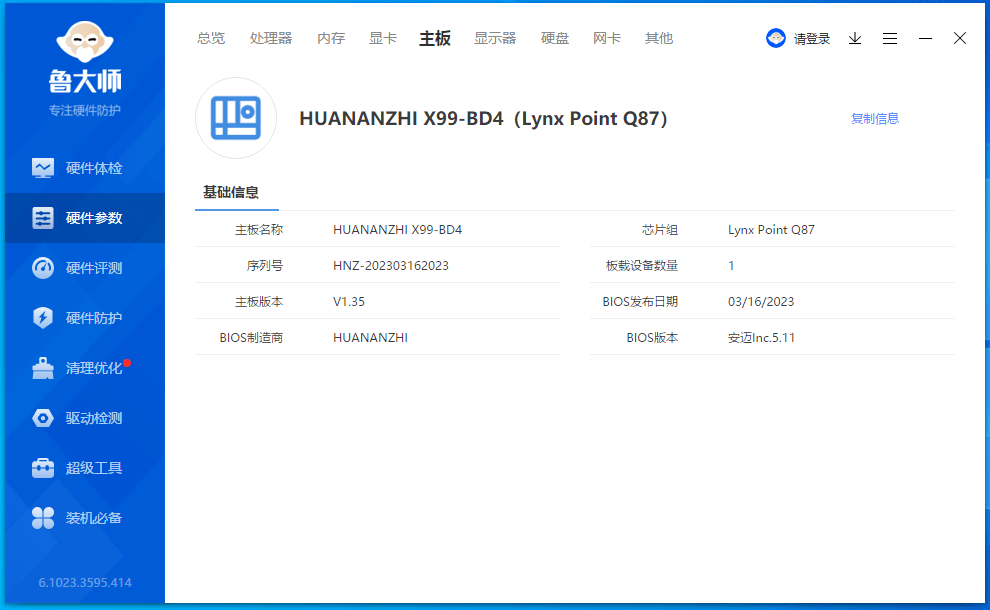990x610 pixels.
Task: Switch to 网卡 network card tab
Action: coord(607,39)
